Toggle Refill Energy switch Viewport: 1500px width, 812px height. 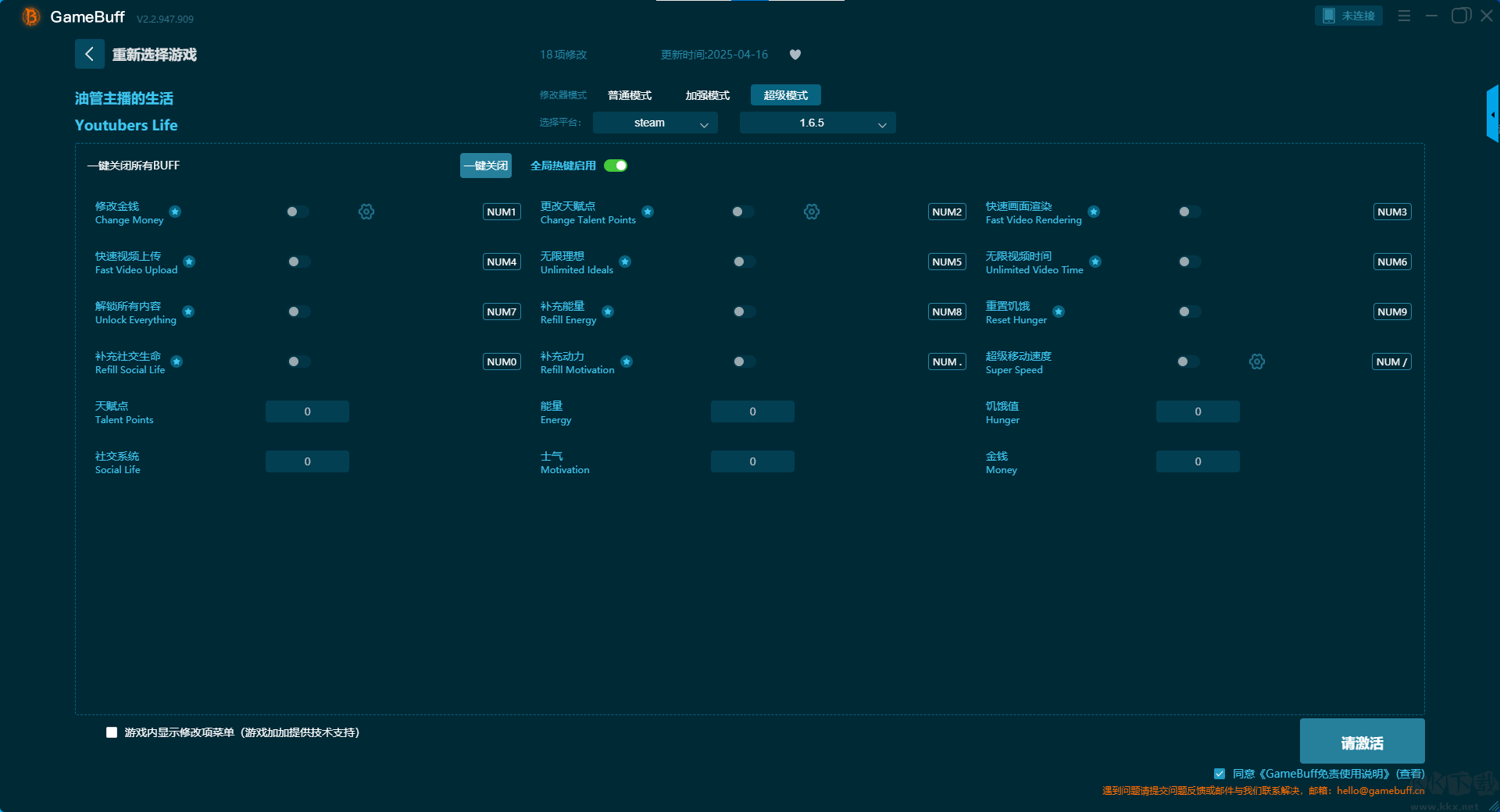point(744,312)
